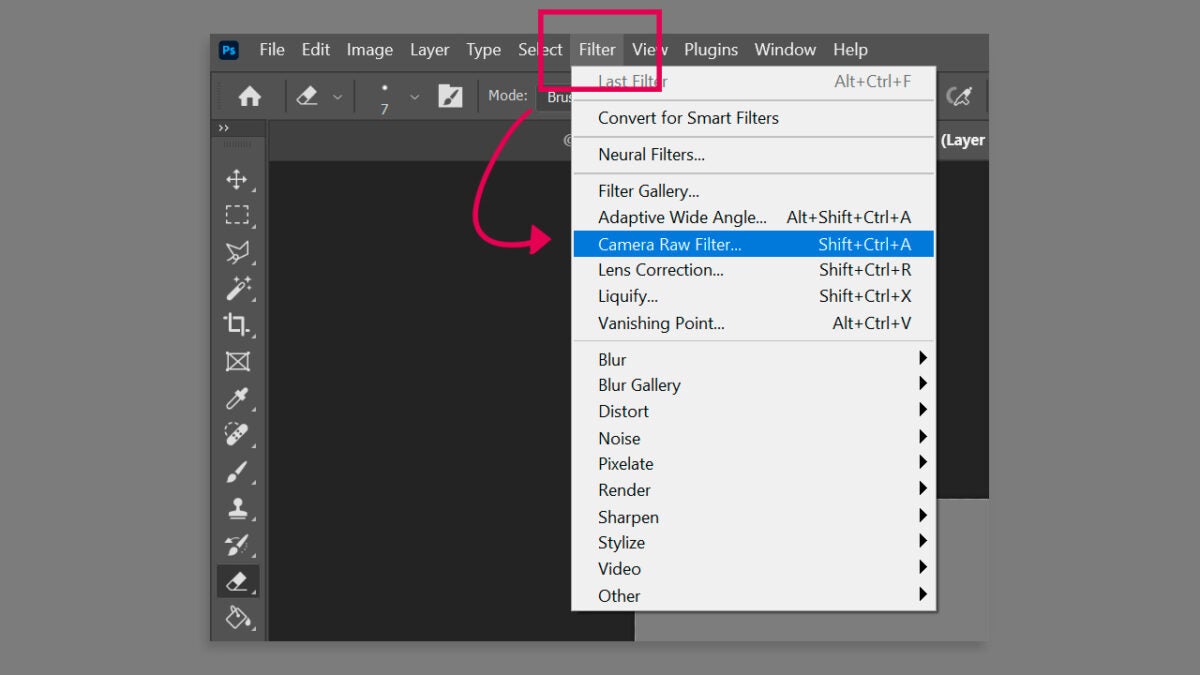Screen dimensions: 1200x675
Task: Open the Layer menu
Action: (x=429, y=50)
